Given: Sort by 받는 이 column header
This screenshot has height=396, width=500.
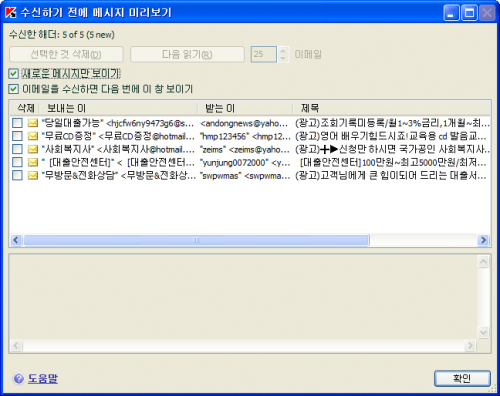Looking at the screenshot, I should (245, 108).
